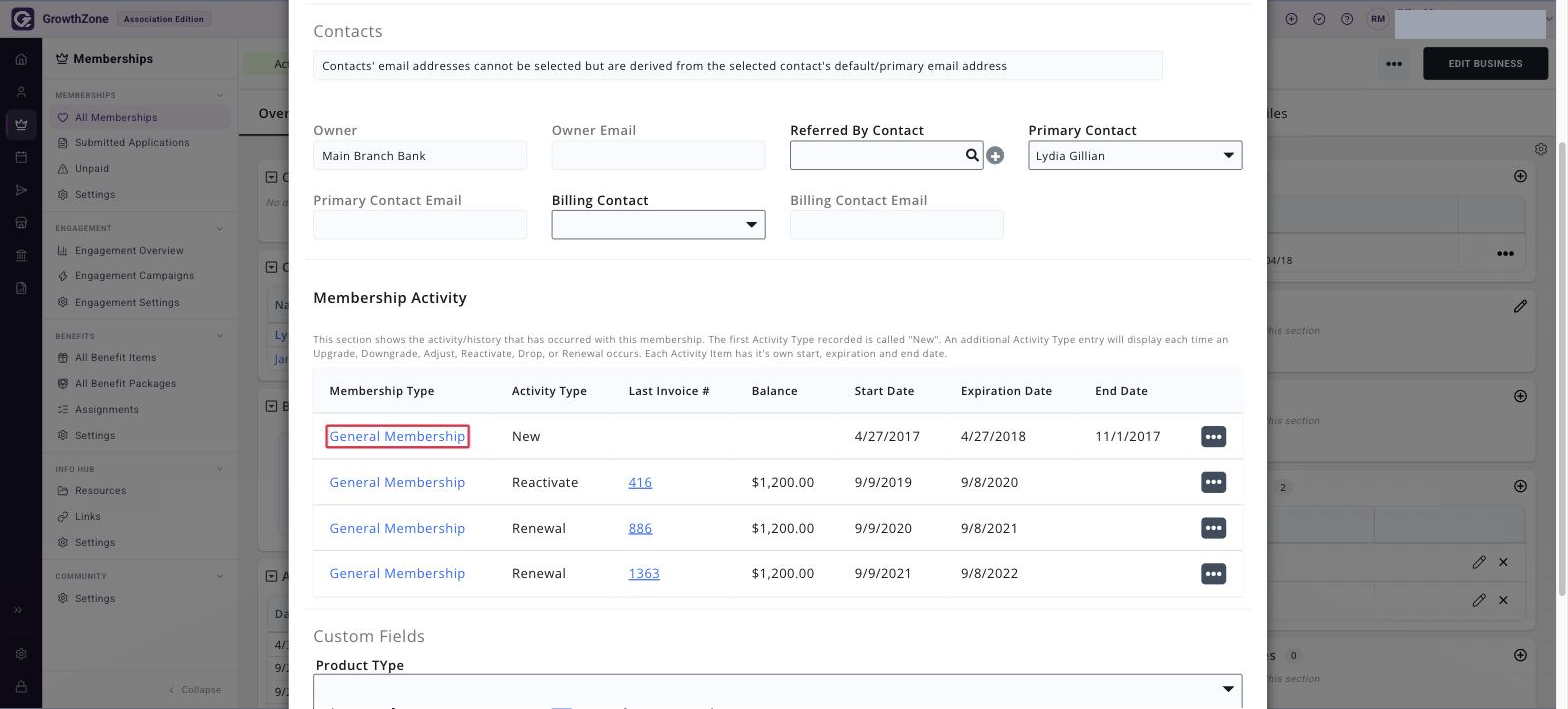Collapse the INFO HUB sidebar section chevron
This screenshot has width=1568, height=709.
pyautogui.click(x=220, y=469)
